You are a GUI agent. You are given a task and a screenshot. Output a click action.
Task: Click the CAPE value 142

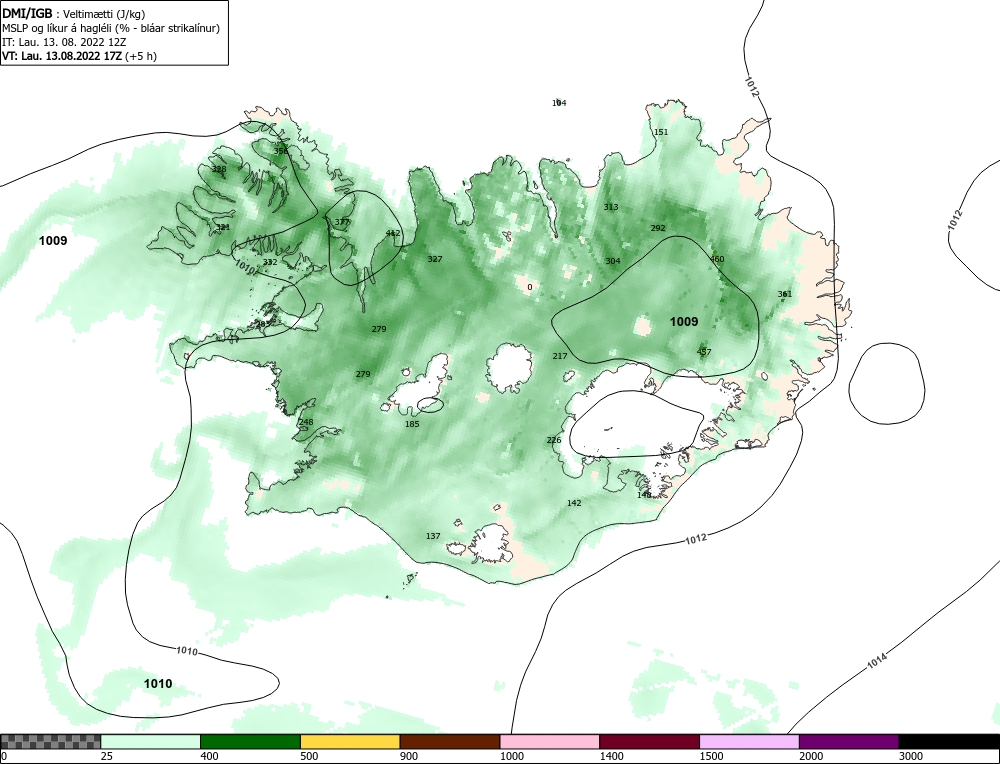coord(574,503)
